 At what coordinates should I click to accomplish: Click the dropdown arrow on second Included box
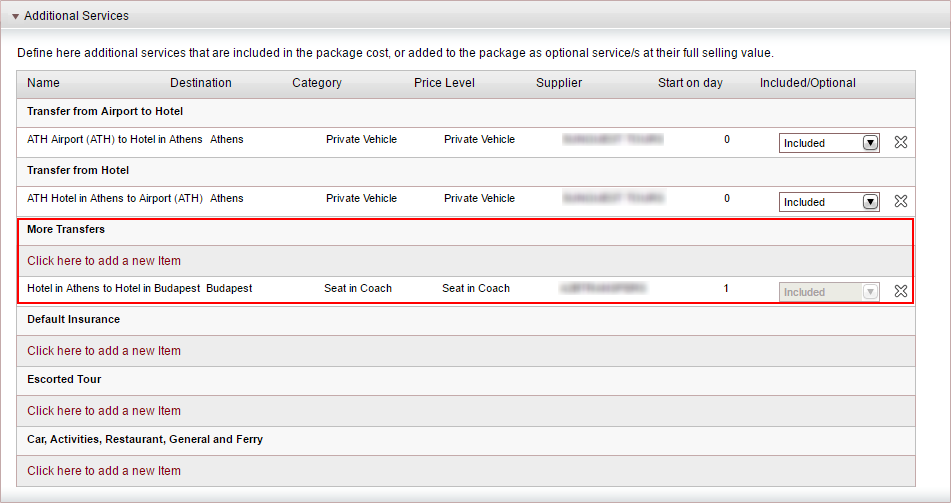click(x=870, y=202)
